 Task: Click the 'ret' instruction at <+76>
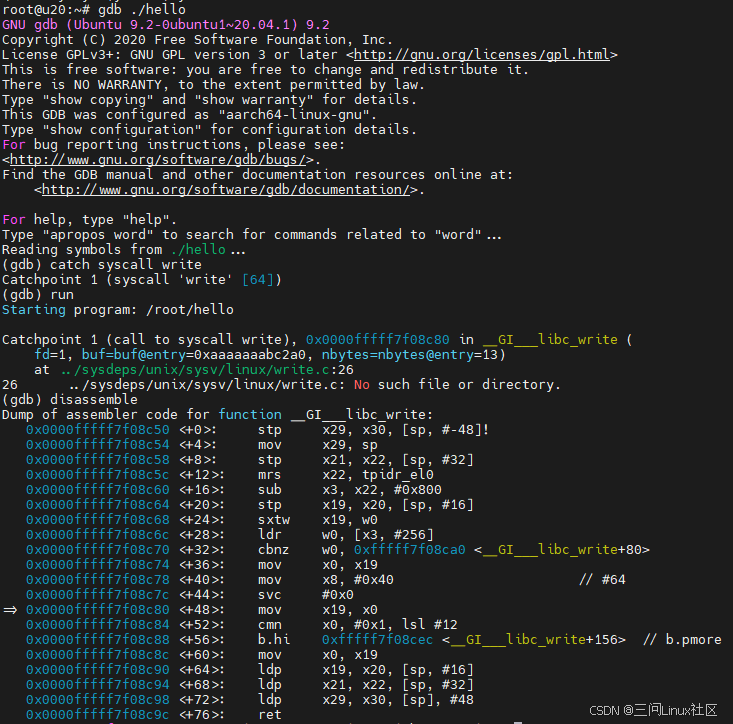tap(270, 714)
